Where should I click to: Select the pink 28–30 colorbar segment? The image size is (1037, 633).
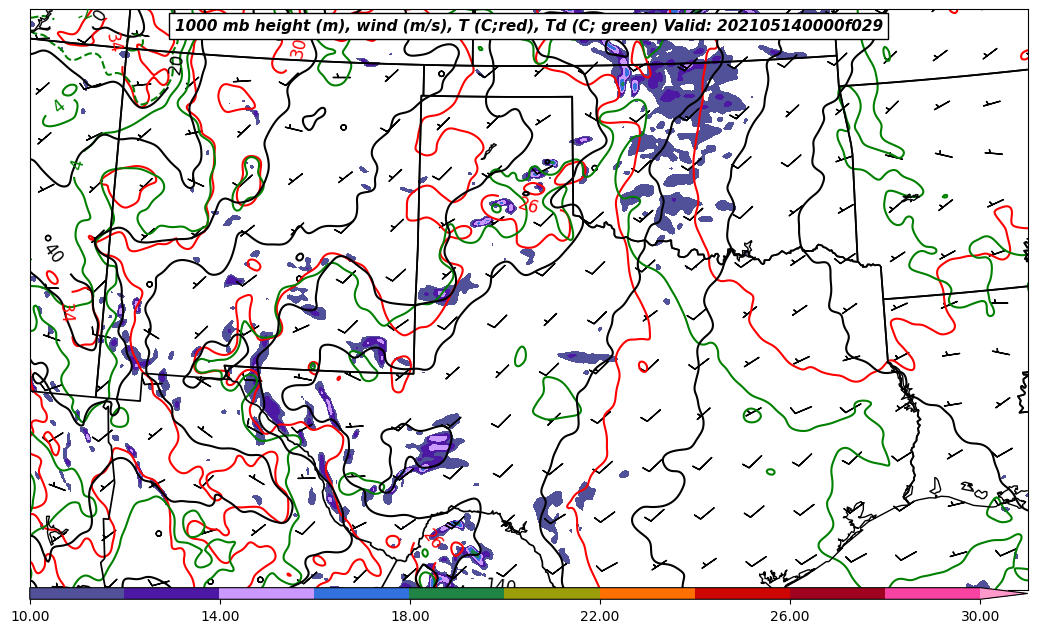932,593
